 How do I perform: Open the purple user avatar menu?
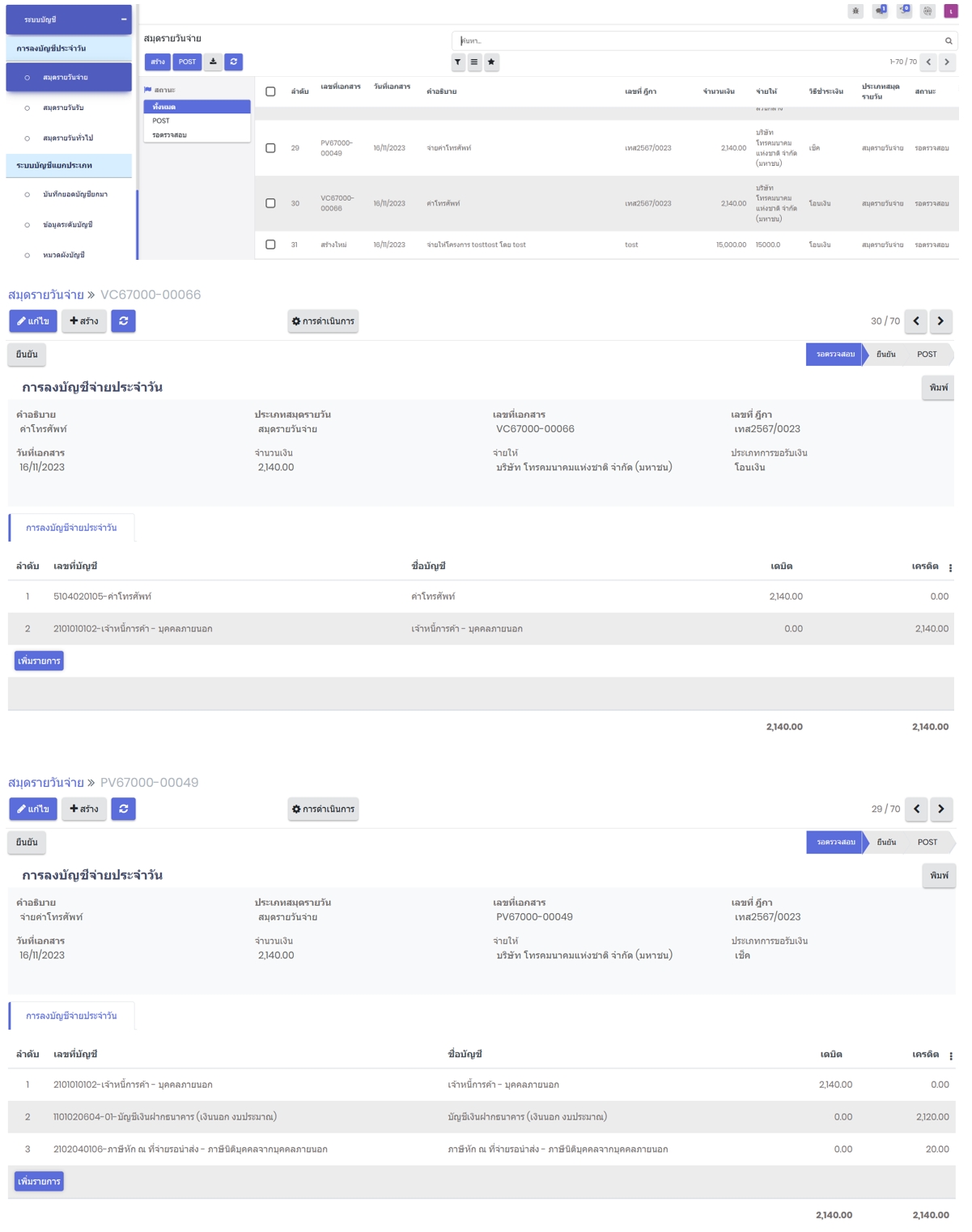[x=951, y=11]
